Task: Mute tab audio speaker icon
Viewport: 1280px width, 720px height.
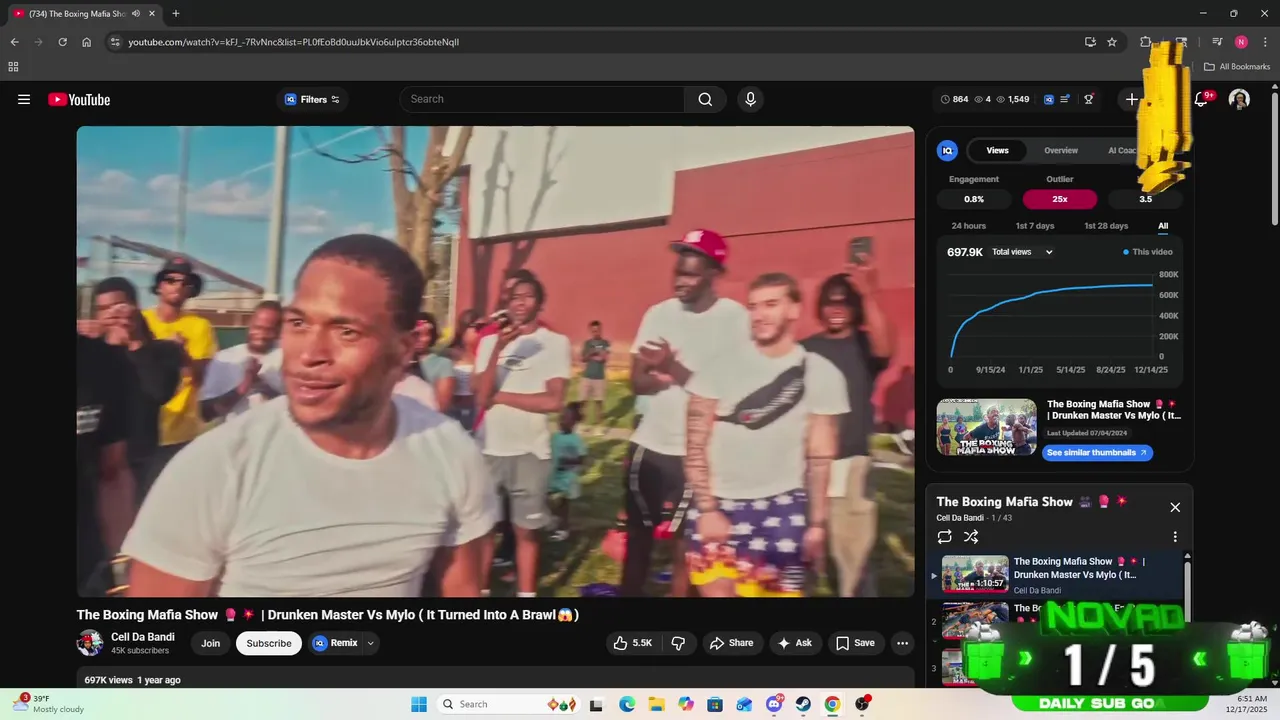Action: tap(136, 14)
